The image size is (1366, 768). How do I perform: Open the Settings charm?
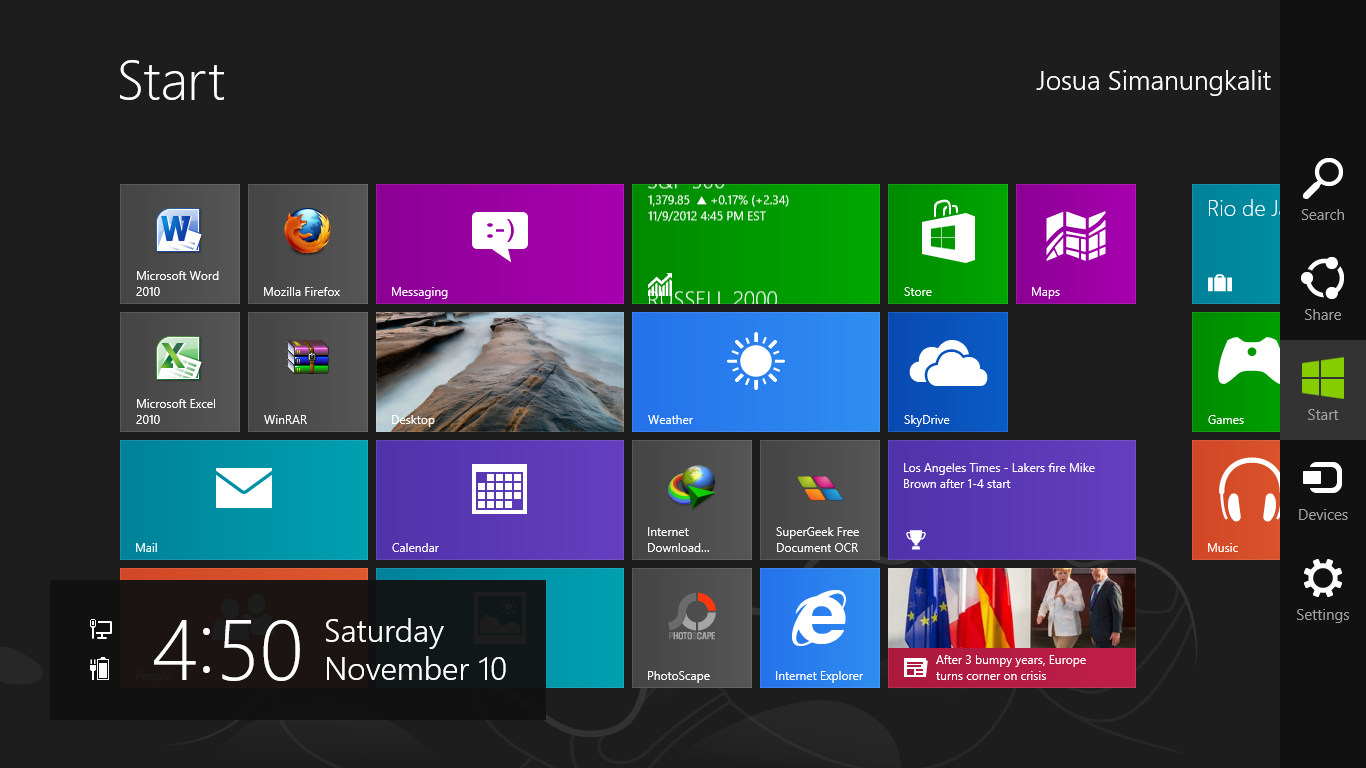pyautogui.click(x=1323, y=590)
